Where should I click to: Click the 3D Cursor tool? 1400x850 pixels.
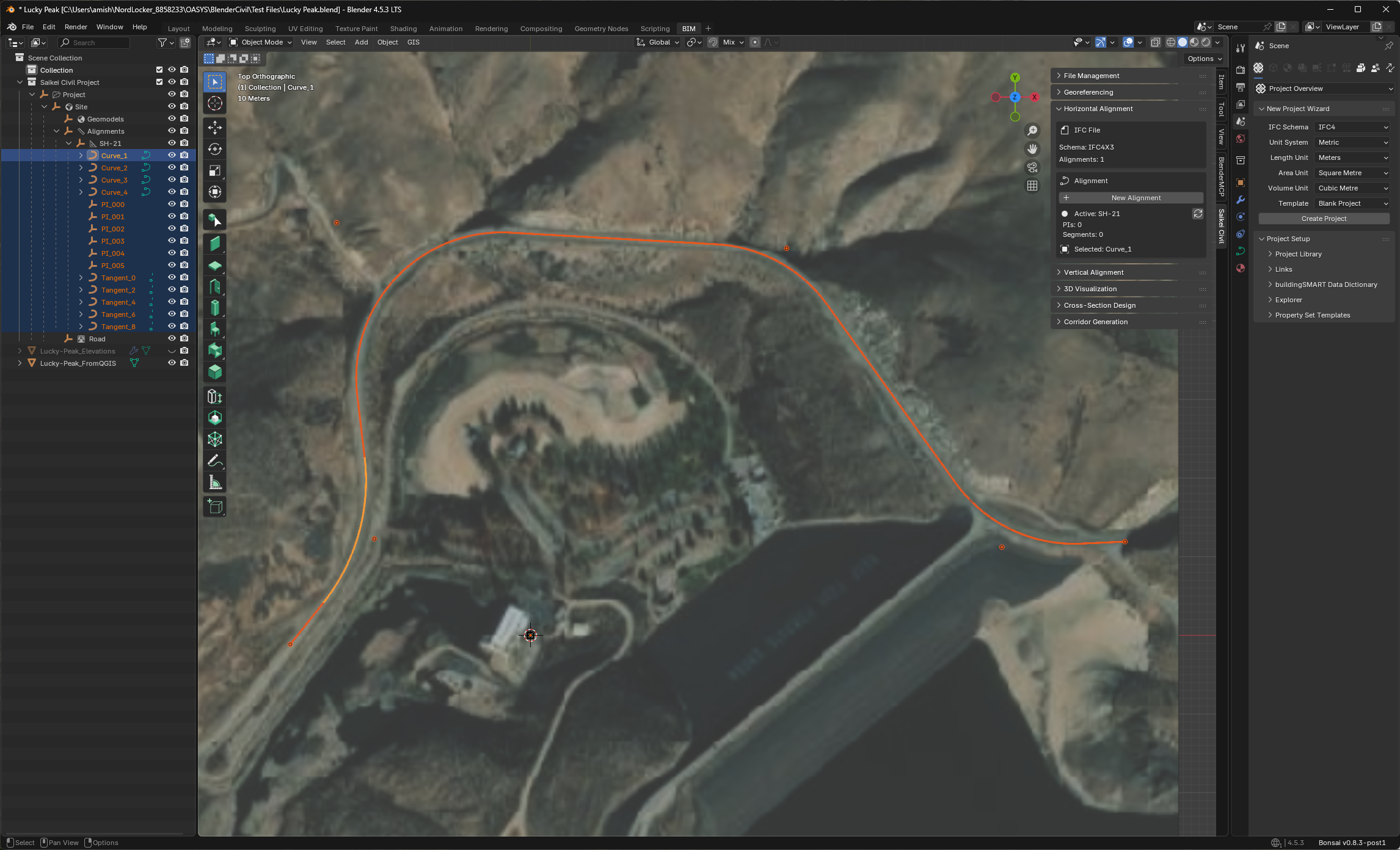pyautogui.click(x=214, y=104)
